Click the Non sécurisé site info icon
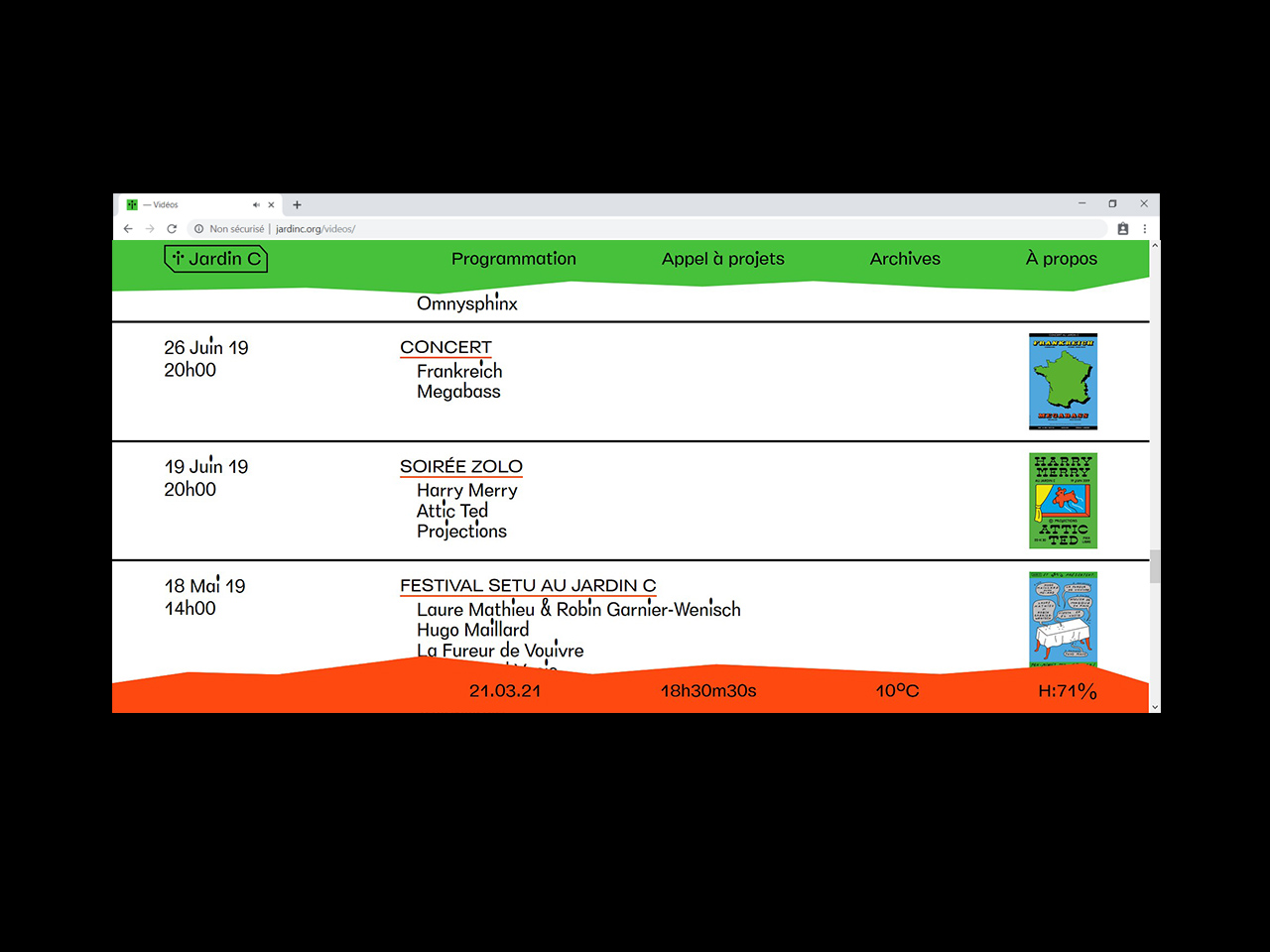 tap(199, 229)
